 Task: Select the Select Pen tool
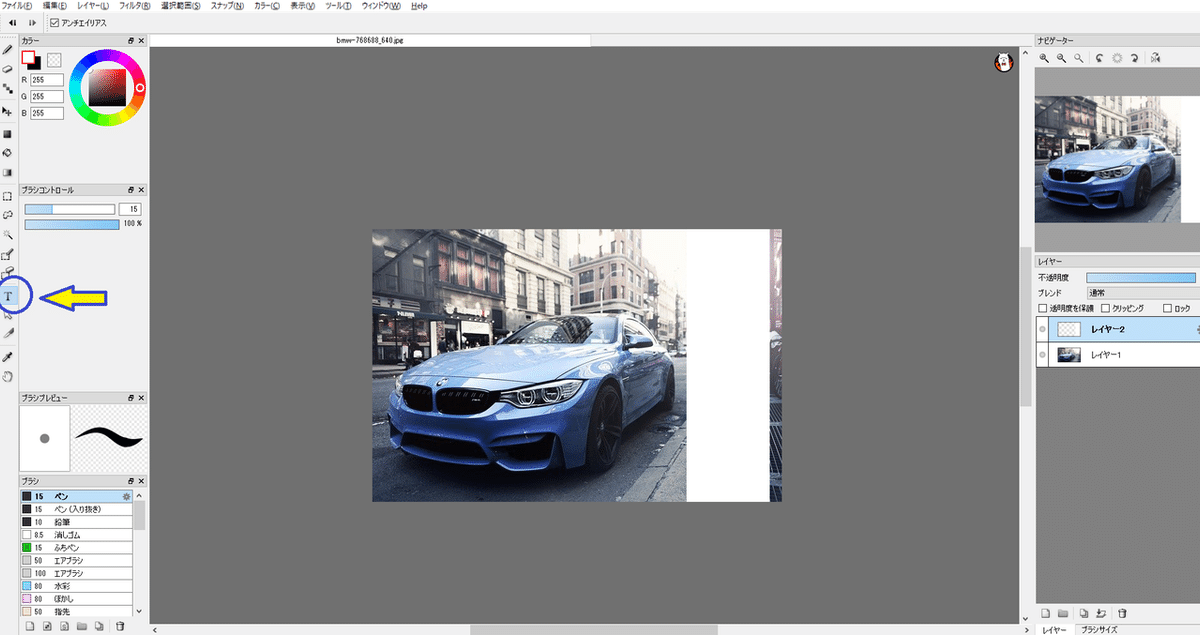pyautogui.click(x=7, y=254)
